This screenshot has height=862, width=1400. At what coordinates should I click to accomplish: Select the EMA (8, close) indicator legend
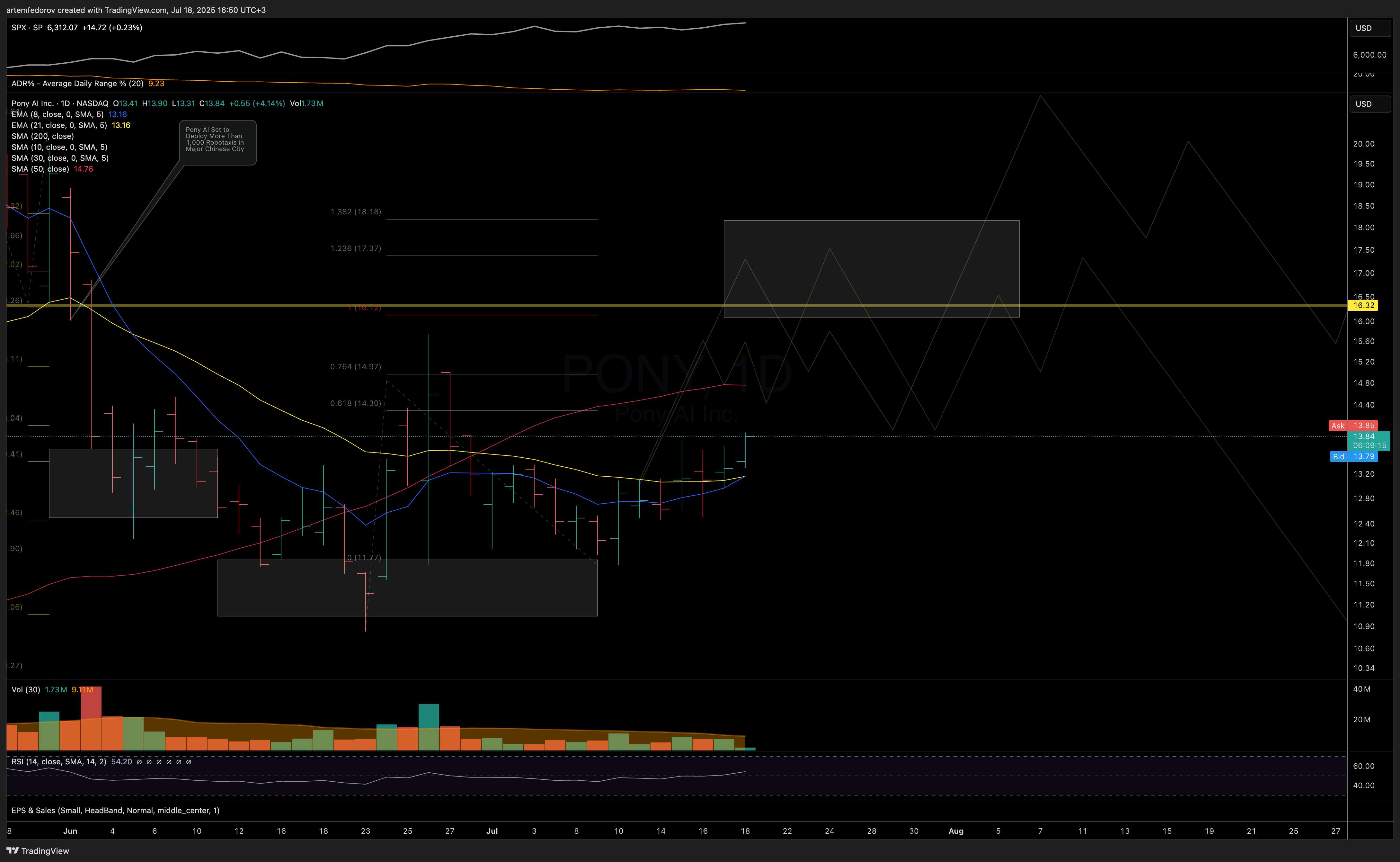(58, 114)
